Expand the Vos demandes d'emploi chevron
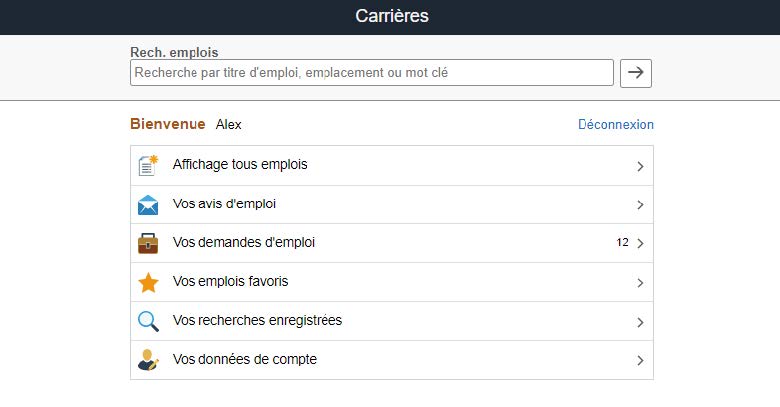The image size is (780, 407). 640,244
